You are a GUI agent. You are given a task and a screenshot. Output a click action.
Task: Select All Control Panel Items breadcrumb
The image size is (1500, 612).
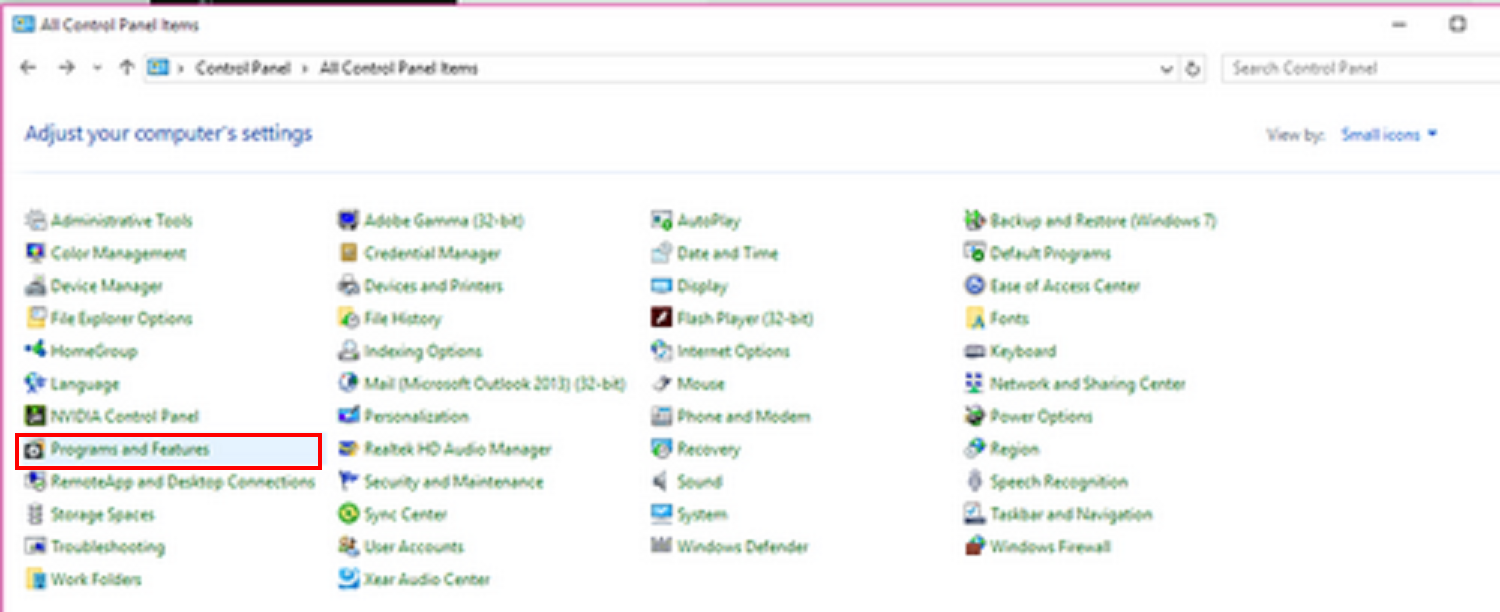pos(399,68)
